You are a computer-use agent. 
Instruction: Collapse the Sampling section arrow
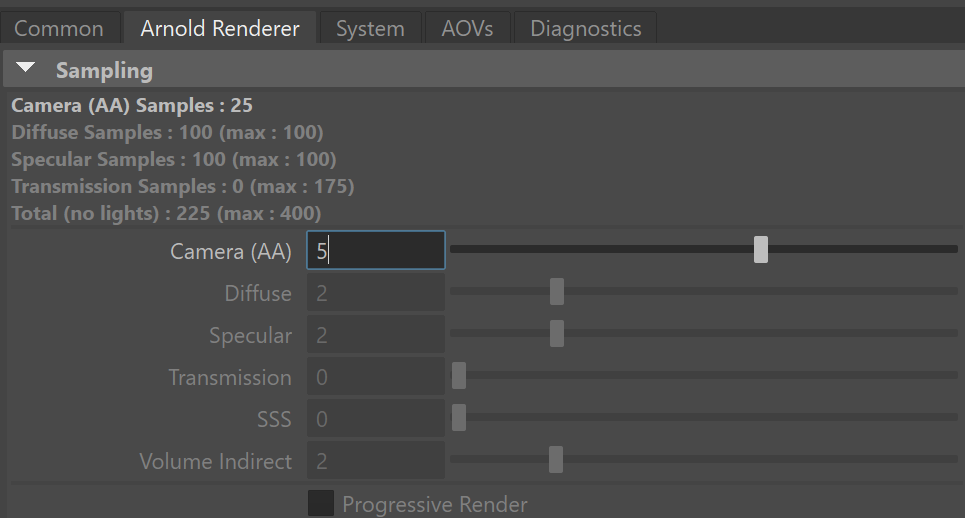tap(27, 69)
